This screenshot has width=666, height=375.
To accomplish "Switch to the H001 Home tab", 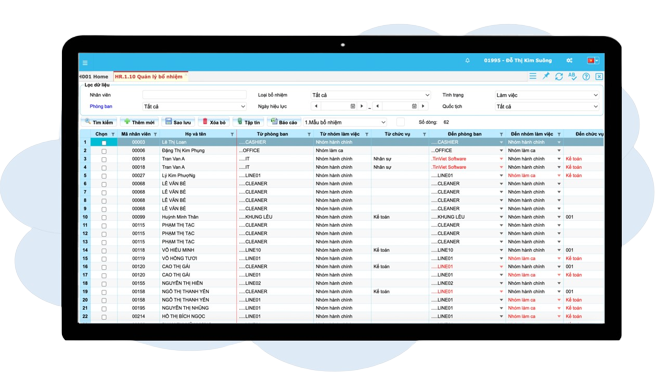I will click(x=94, y=77).
